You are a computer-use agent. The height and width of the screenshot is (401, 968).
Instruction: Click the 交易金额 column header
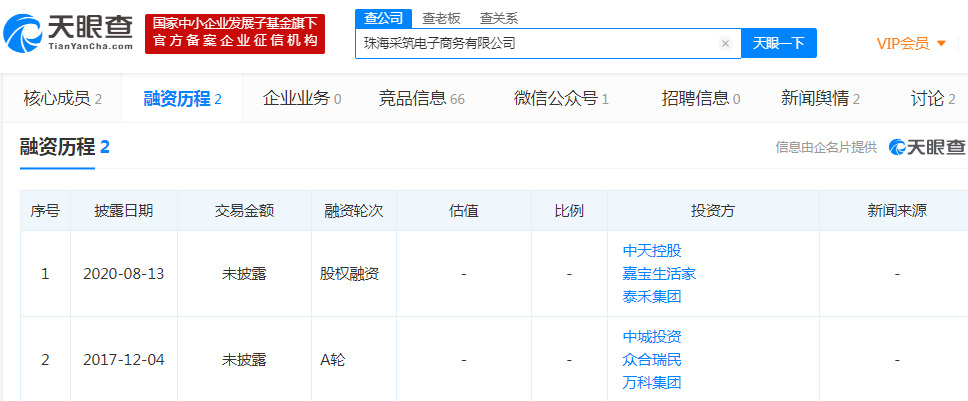coord(244,210)
